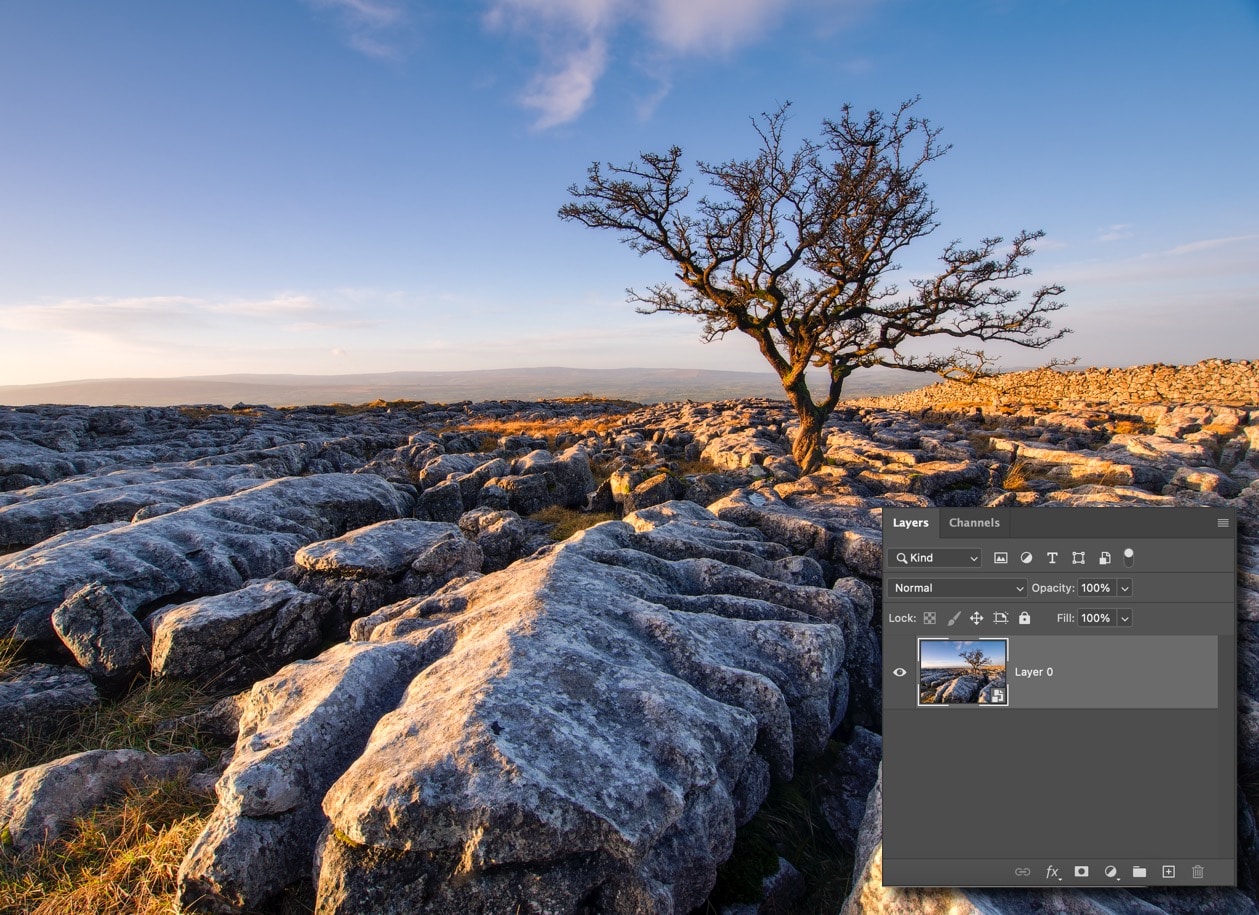The height and width of the screenshot is (915, 1259).
Task: Click the Opacity value field
Action: [1096, 588]
